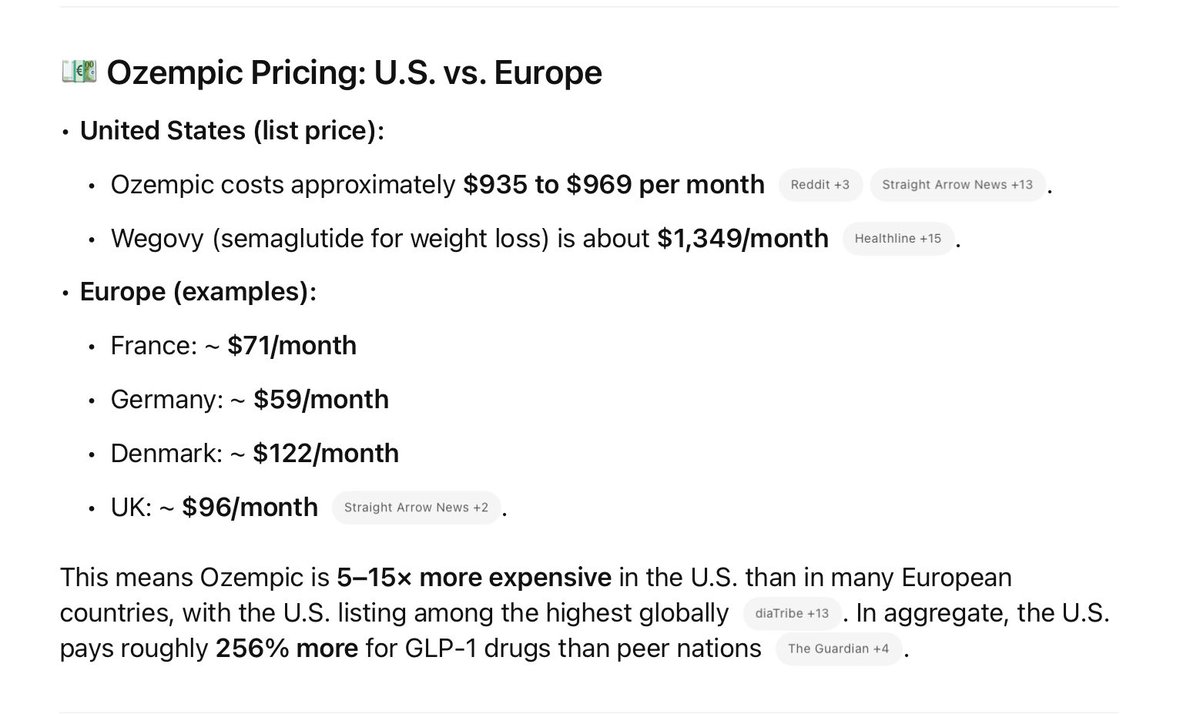1200x714 pixels.
Task: Click the Europe (examples) bullet label
Action: point(198,293)
